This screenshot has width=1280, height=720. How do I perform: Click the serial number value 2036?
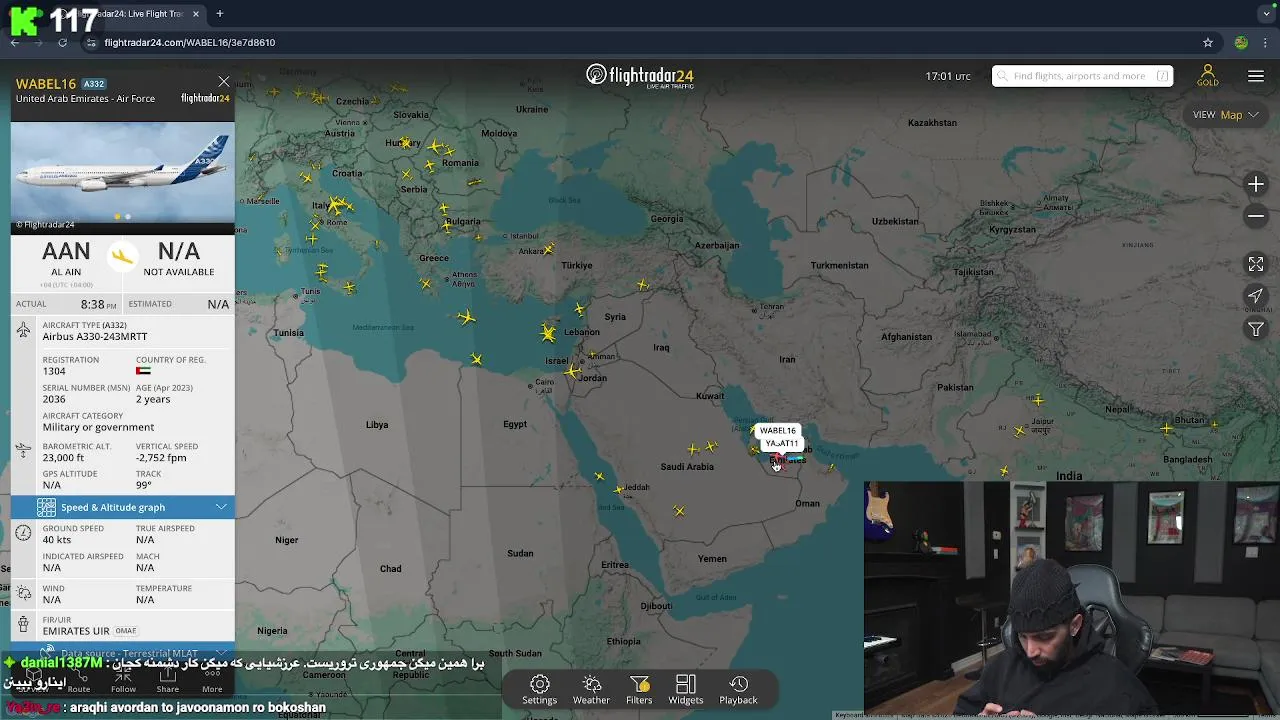53,399
